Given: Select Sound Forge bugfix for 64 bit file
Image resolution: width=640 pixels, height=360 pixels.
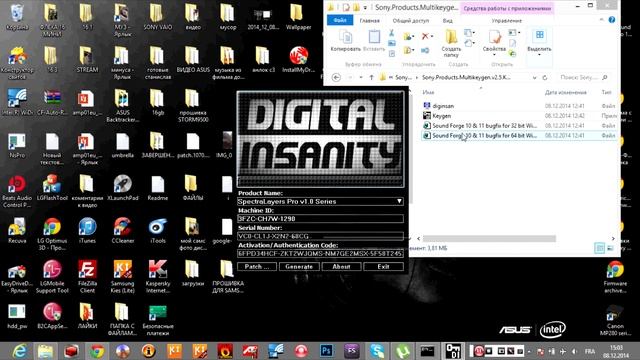Looking at the screenshot, I should click(484, 135).
